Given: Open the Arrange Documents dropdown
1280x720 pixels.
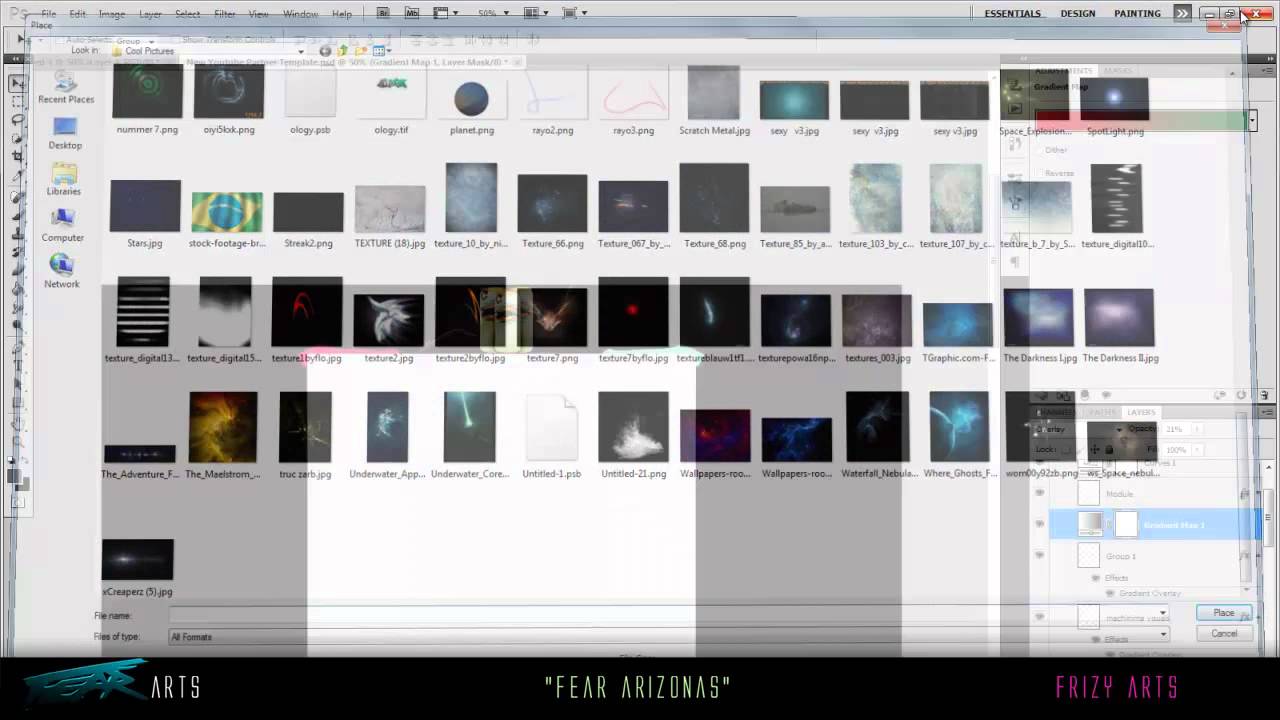Looking at the screenshot, I should 537,13.
